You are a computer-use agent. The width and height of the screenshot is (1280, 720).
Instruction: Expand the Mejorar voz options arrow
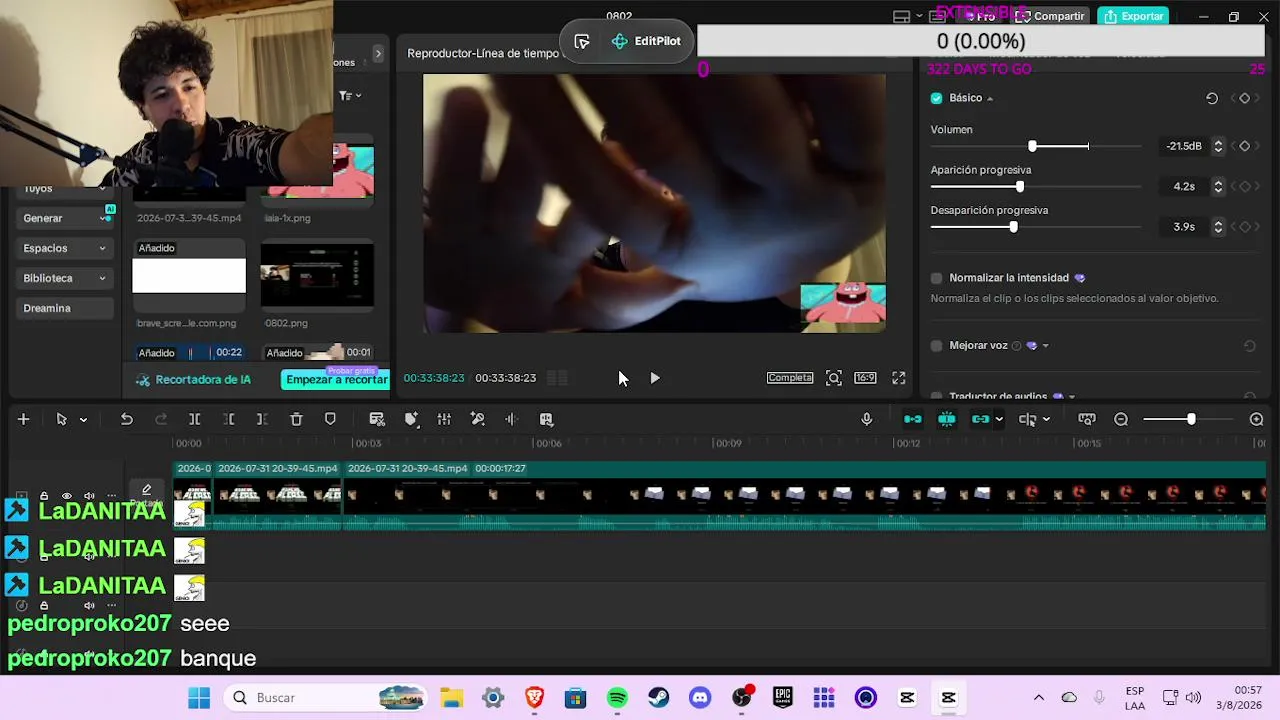pos(1045,346)
